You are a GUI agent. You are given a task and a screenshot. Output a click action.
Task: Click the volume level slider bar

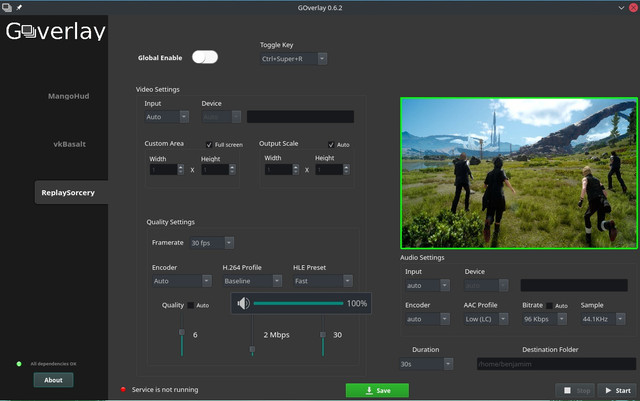297,303
